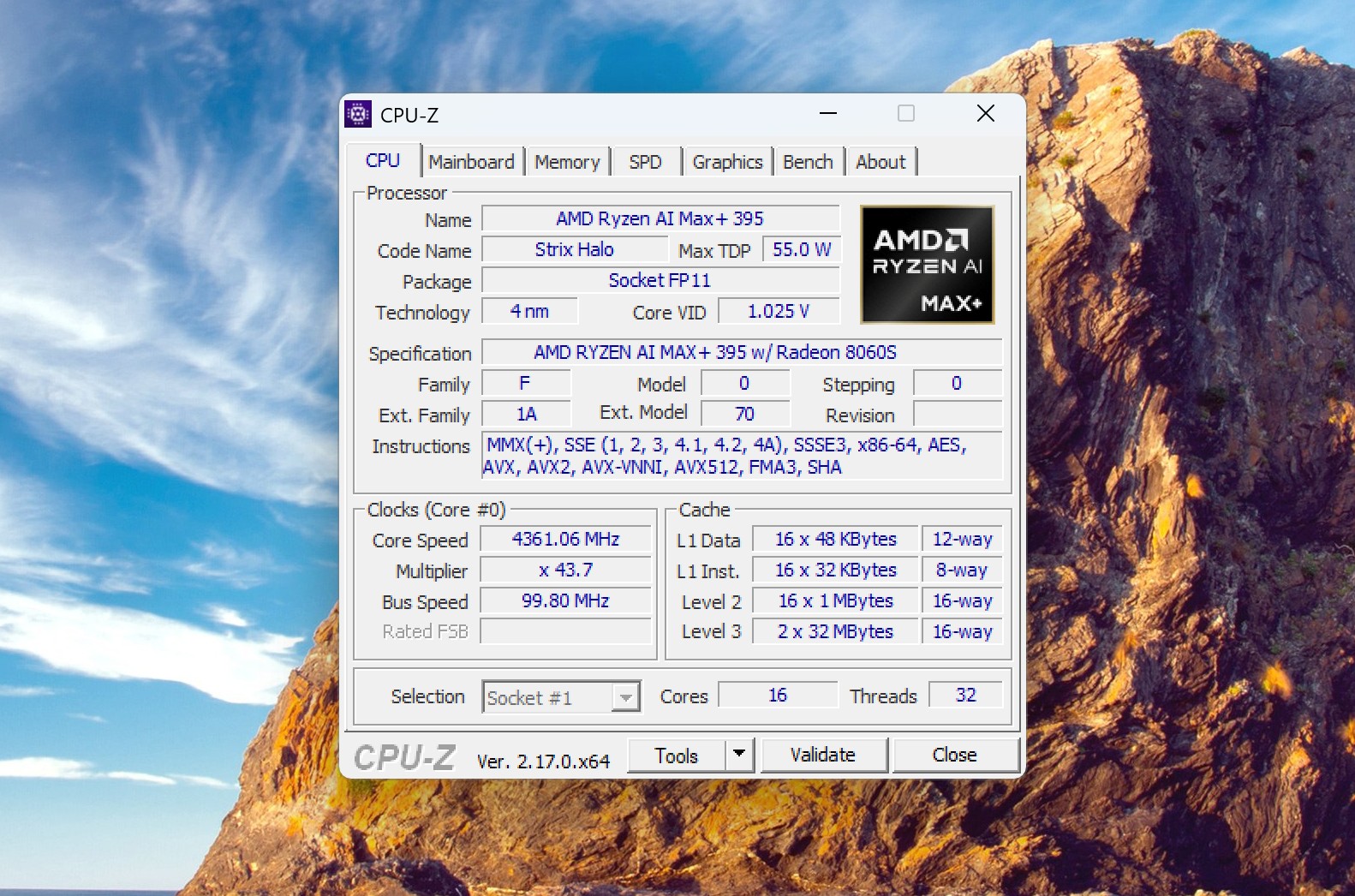Click the Close button at bottom
1355x896 pixels.
[955, 755]
